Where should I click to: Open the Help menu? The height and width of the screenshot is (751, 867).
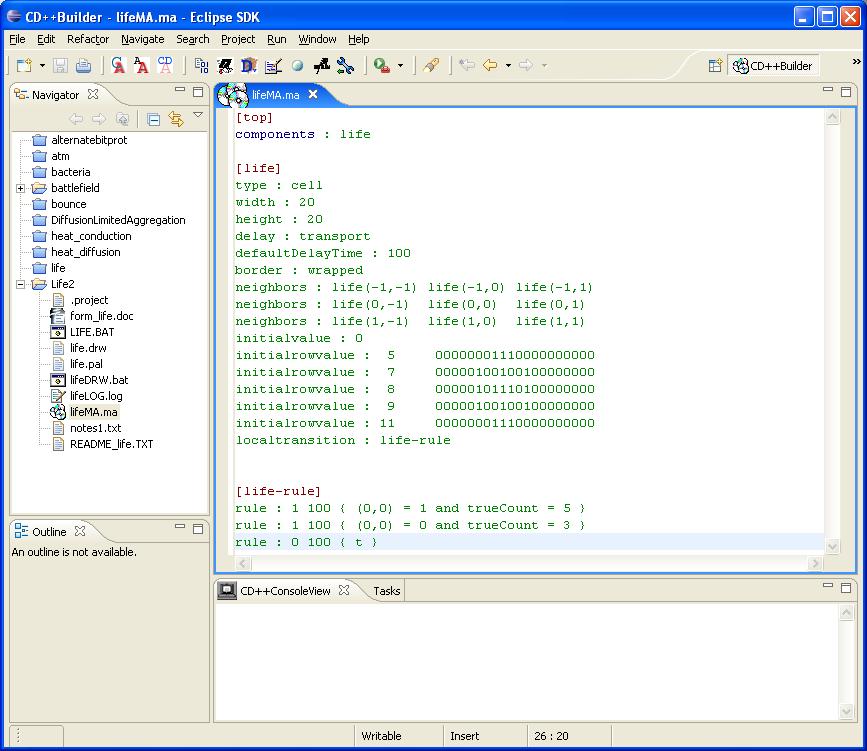359,39
